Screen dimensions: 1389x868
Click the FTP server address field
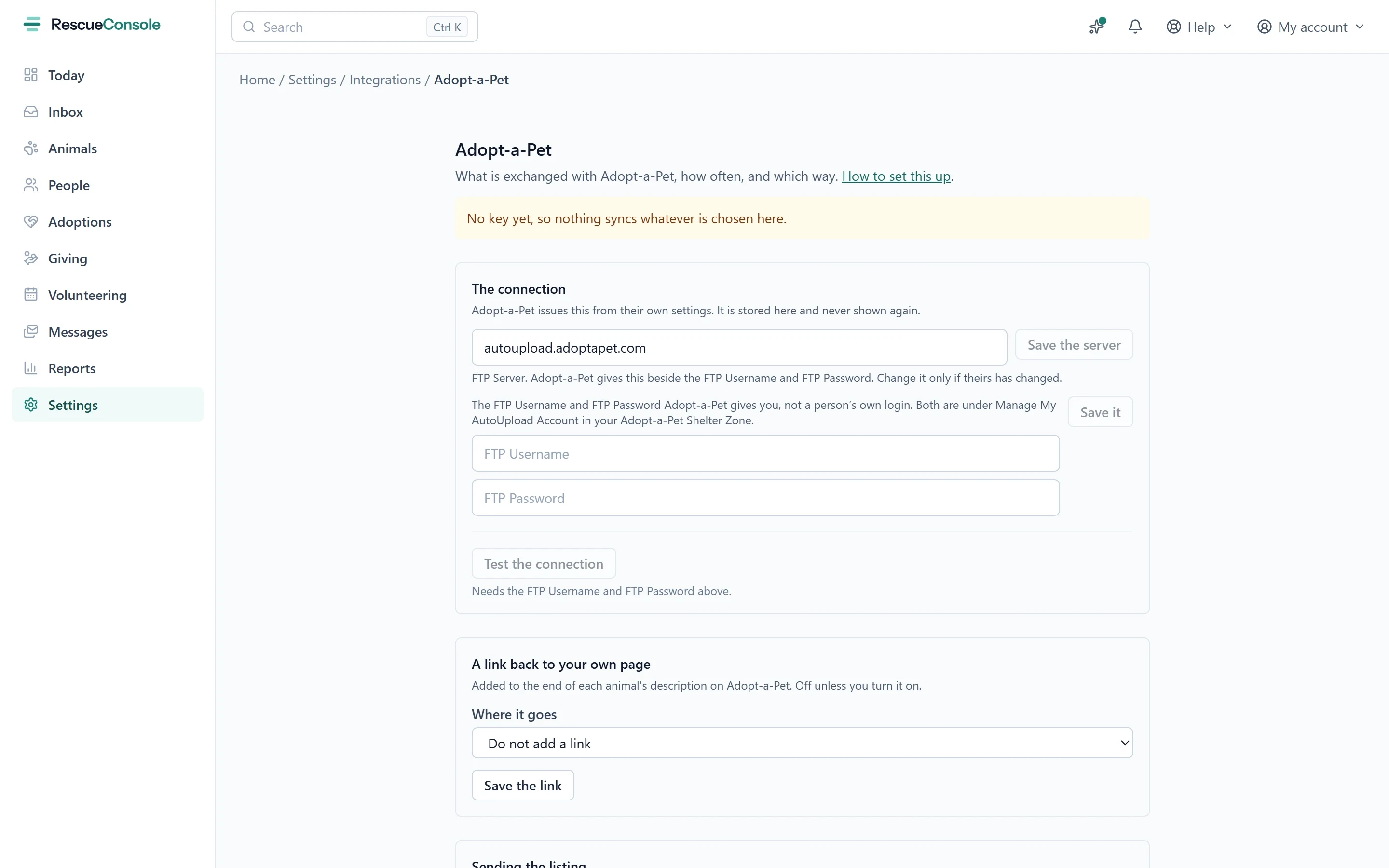click(739, 347)
